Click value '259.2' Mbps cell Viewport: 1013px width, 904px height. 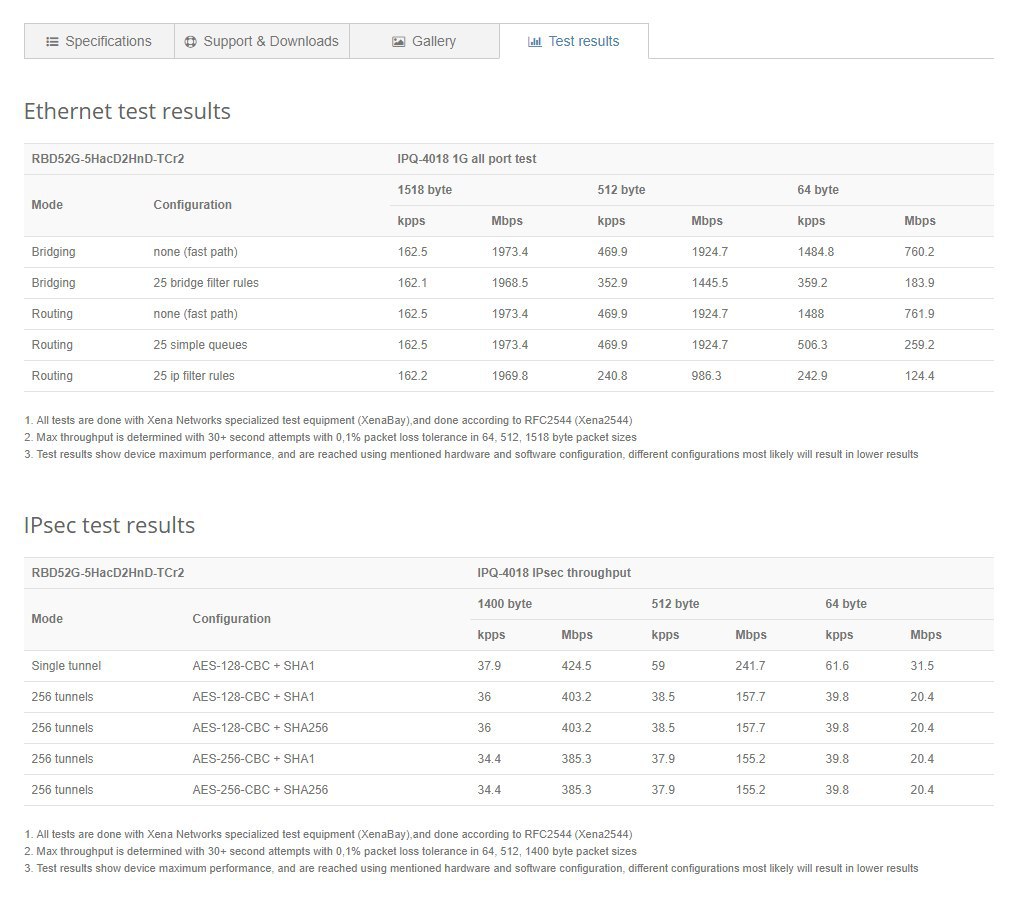919,345
